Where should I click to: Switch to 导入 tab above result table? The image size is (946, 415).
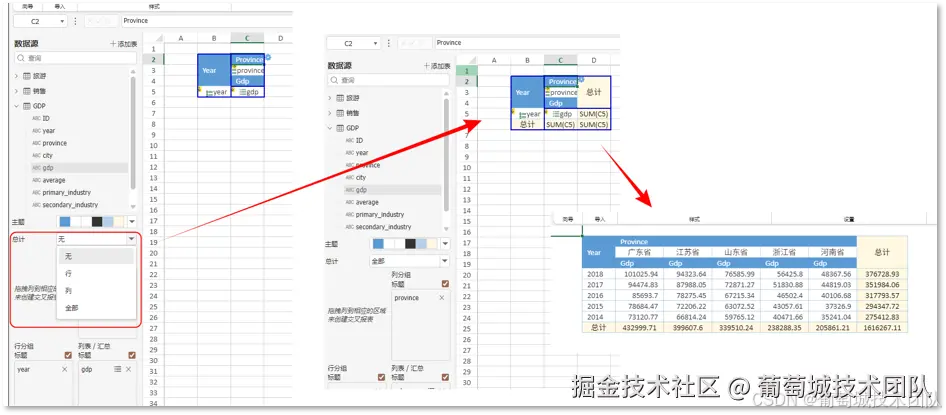click(599, 220)
